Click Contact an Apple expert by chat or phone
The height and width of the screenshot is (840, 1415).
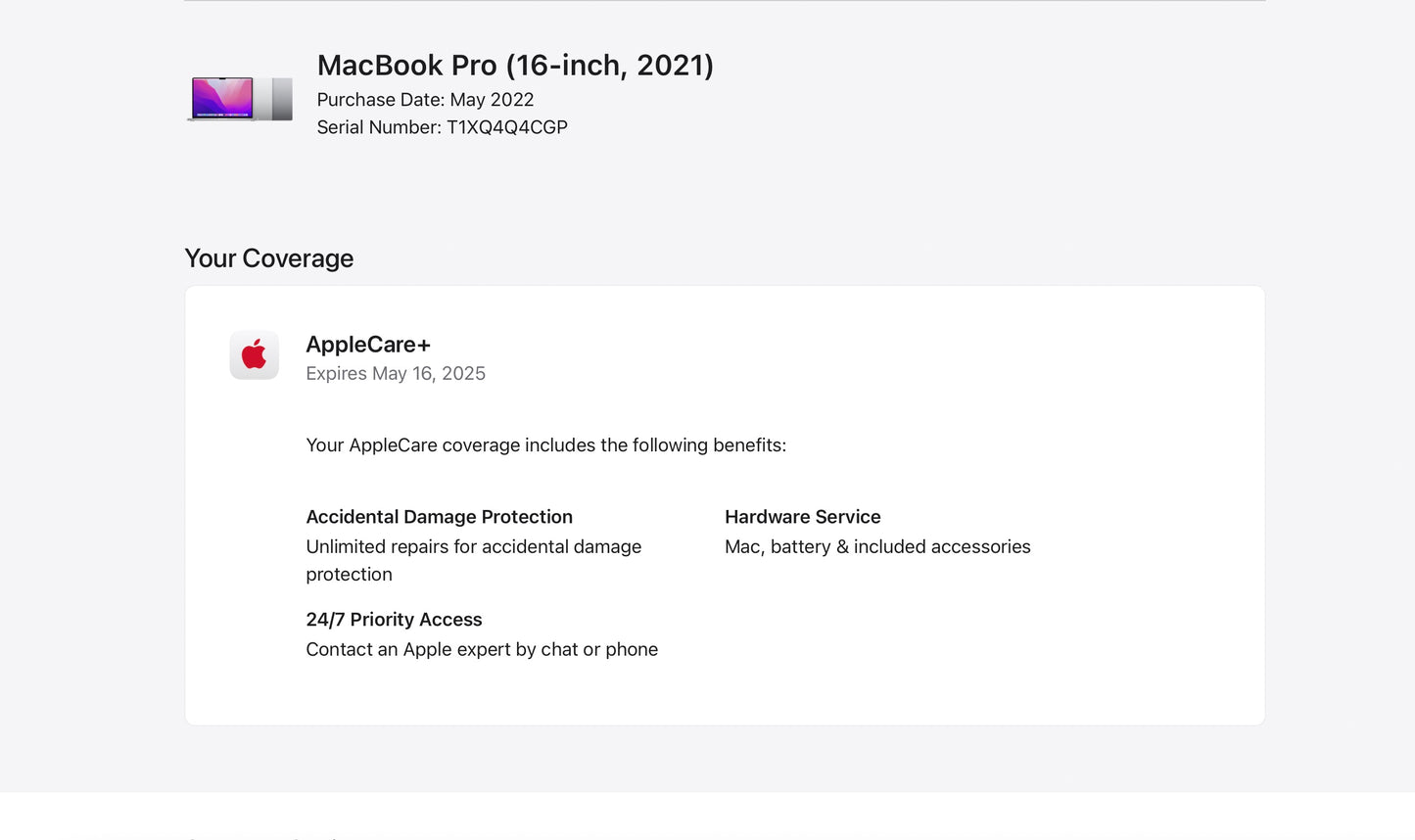pyautogui.click(x=482, y=649)
